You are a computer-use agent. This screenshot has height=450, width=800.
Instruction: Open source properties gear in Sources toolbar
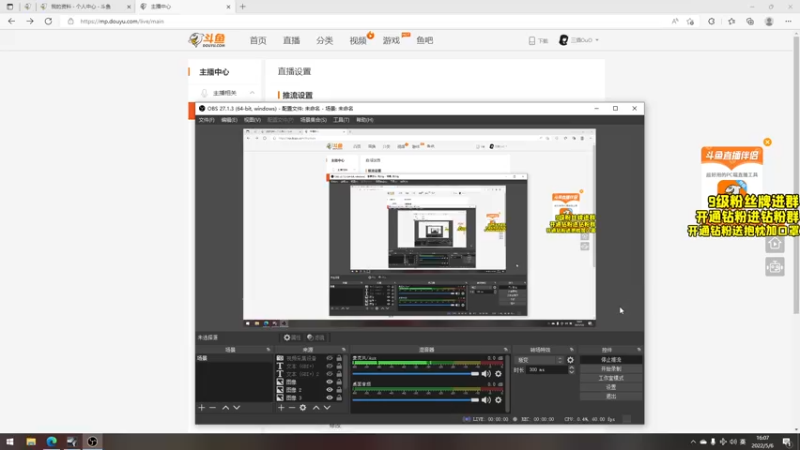coord(303,408)
